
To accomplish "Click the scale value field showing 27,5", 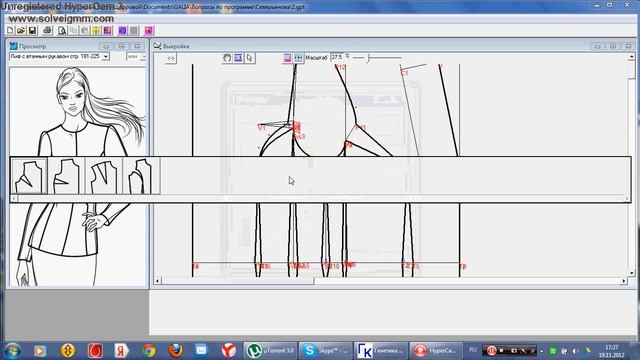I will [338, 58].
